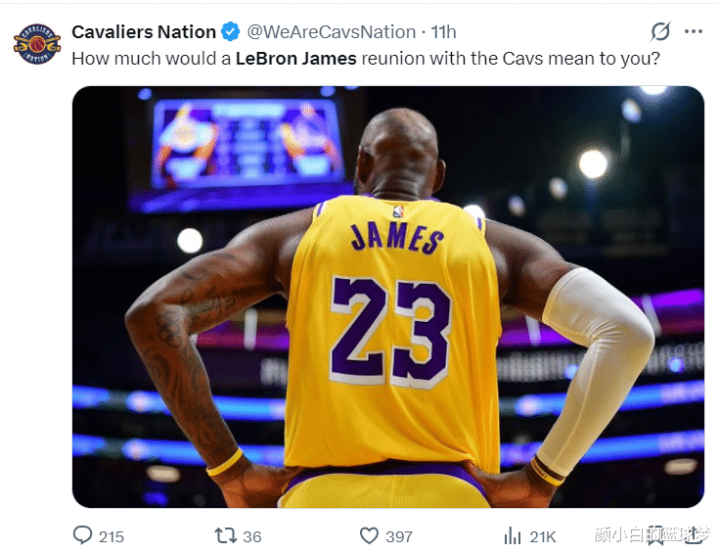Click the views bar chart icon
The image size is (719, 553).
point(513,536)
